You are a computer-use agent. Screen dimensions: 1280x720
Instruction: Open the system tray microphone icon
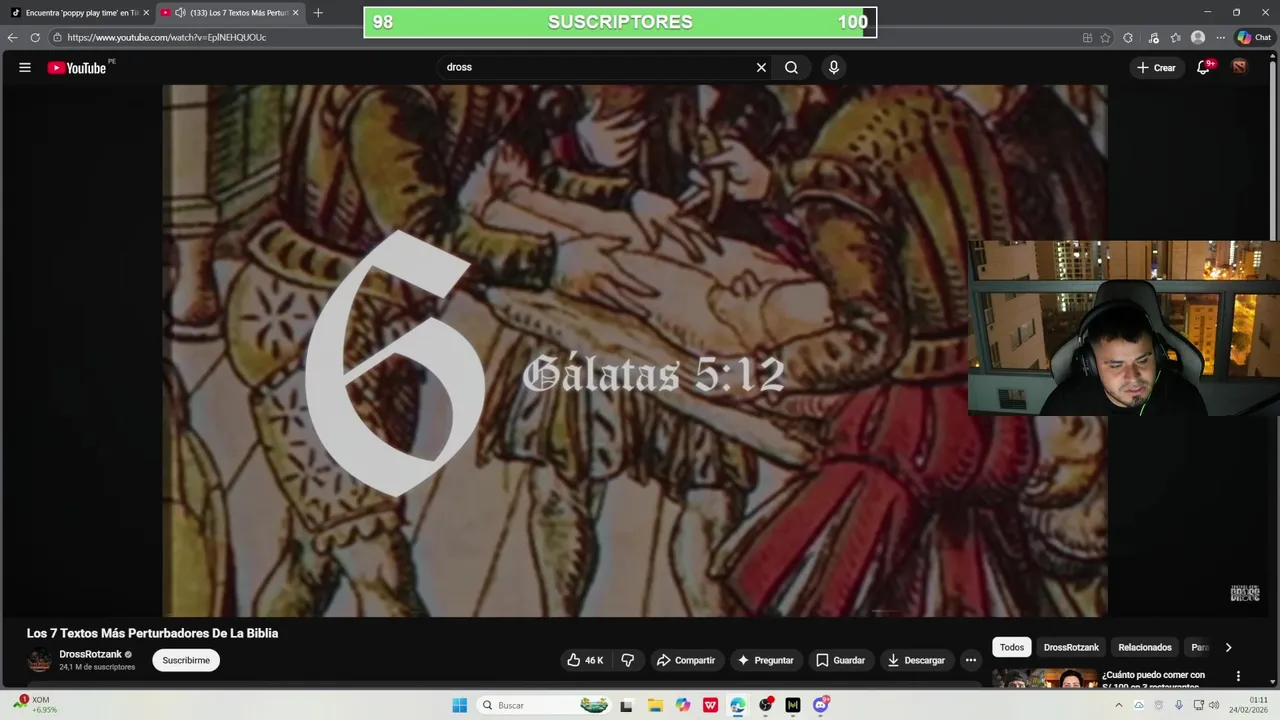click(x=1179, y=705)
